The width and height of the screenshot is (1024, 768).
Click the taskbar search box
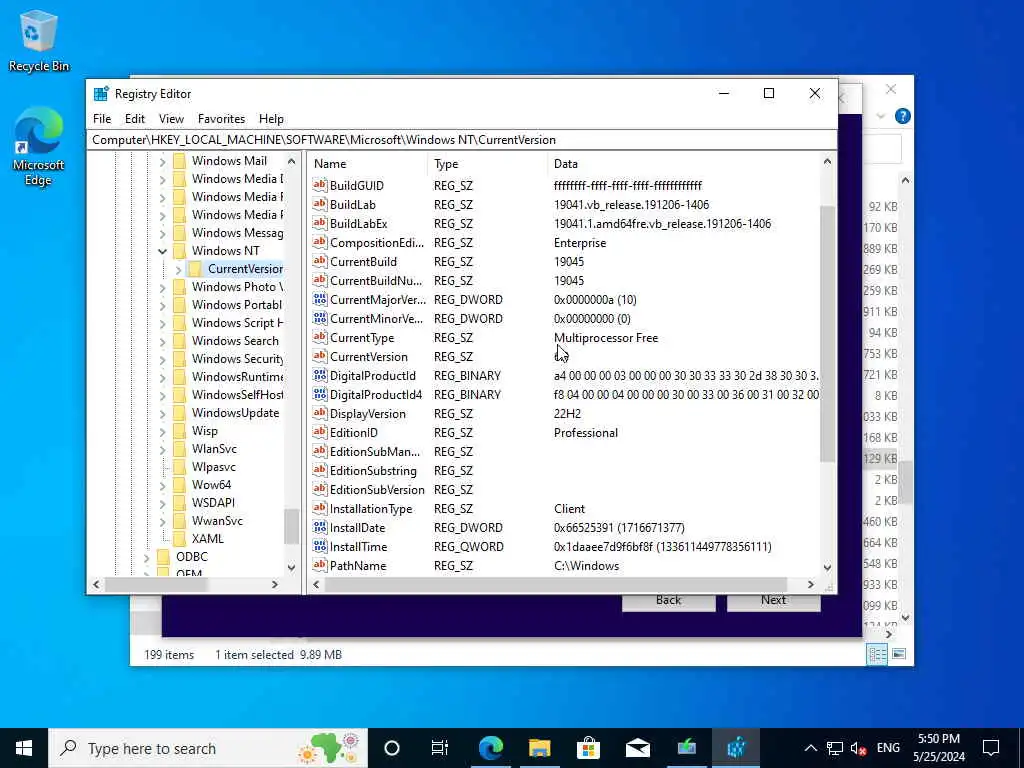click(208, 748)
